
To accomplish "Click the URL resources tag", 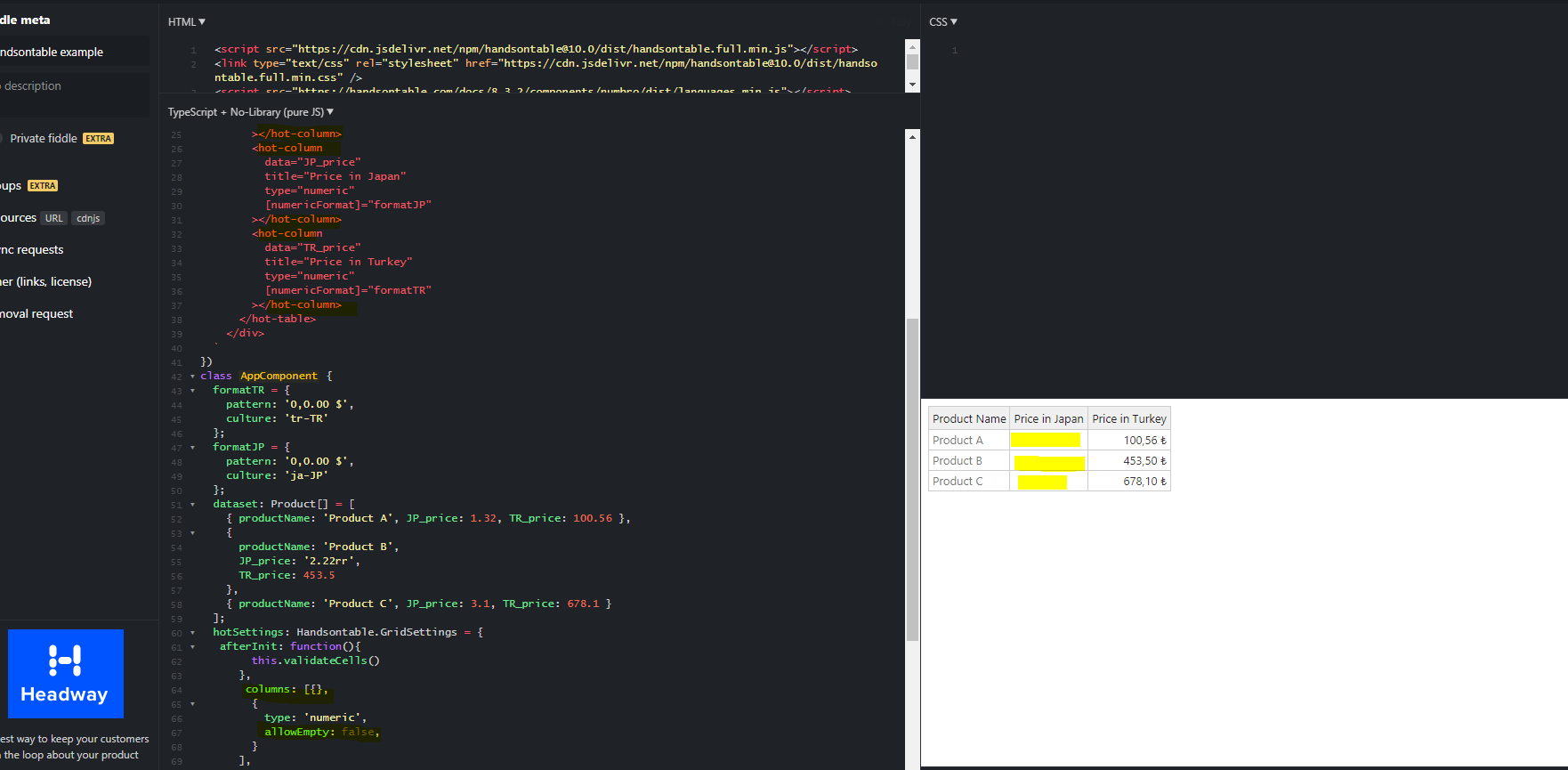I will pyautogui.click(x=54, y=218).
